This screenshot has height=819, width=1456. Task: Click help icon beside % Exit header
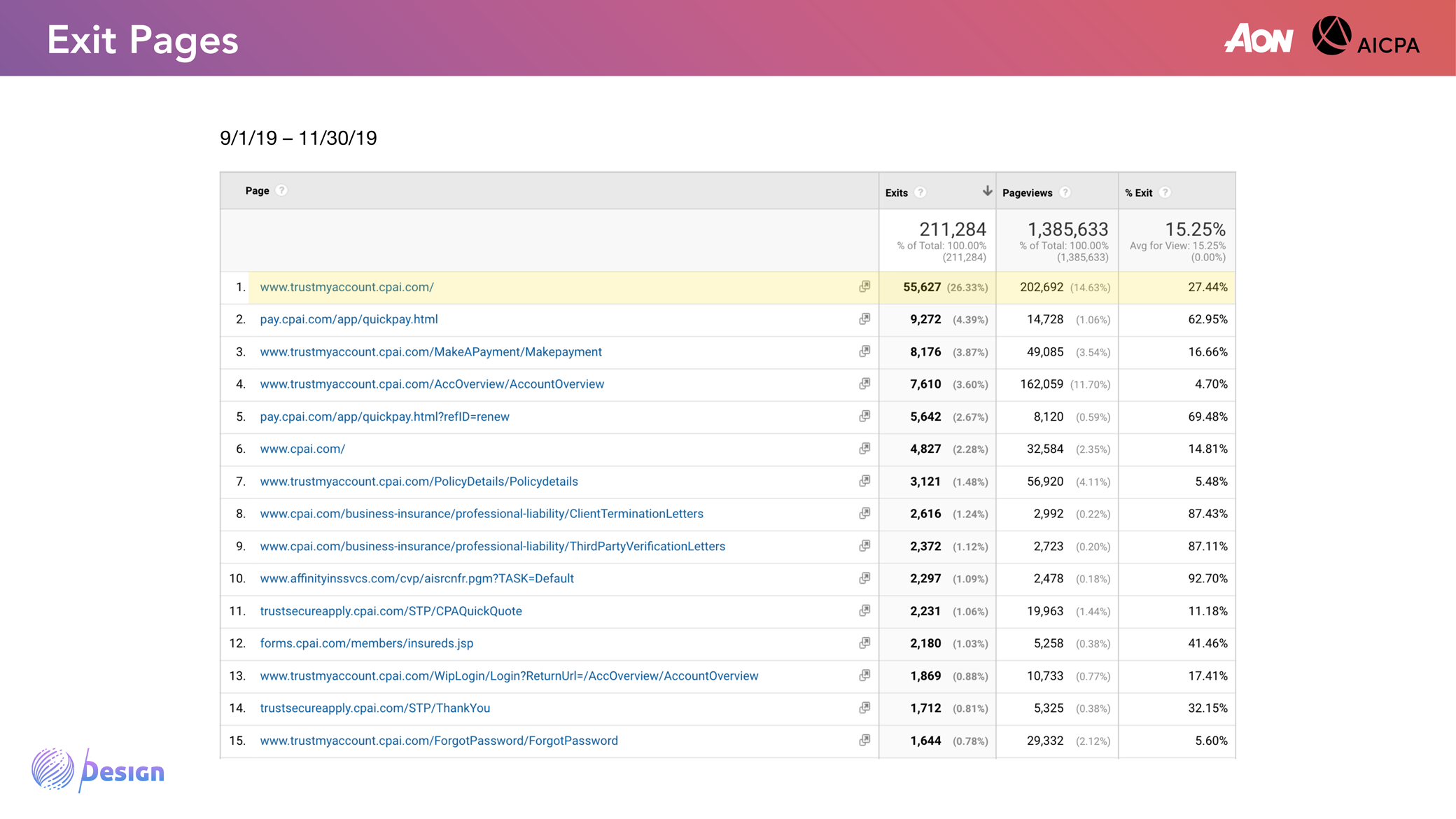1165,192
